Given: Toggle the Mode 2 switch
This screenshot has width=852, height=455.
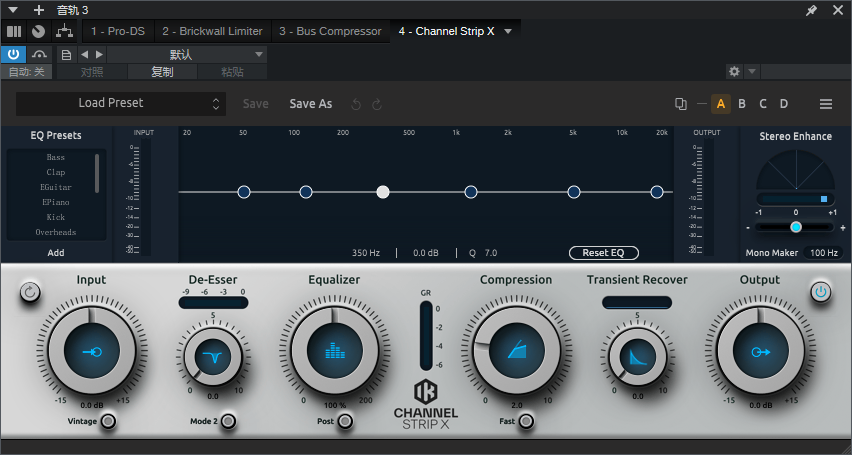Looking at the screenshot, I should point(228,421).
